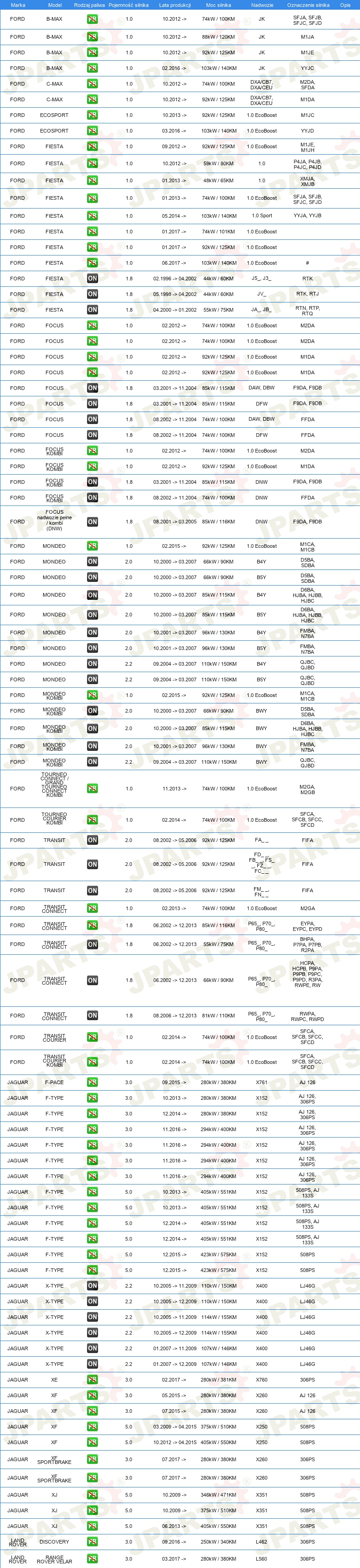The width and height of the screenshot is (360, 1568).
Task: Click the Lata produkcji column header
Action: coord(175,5)
